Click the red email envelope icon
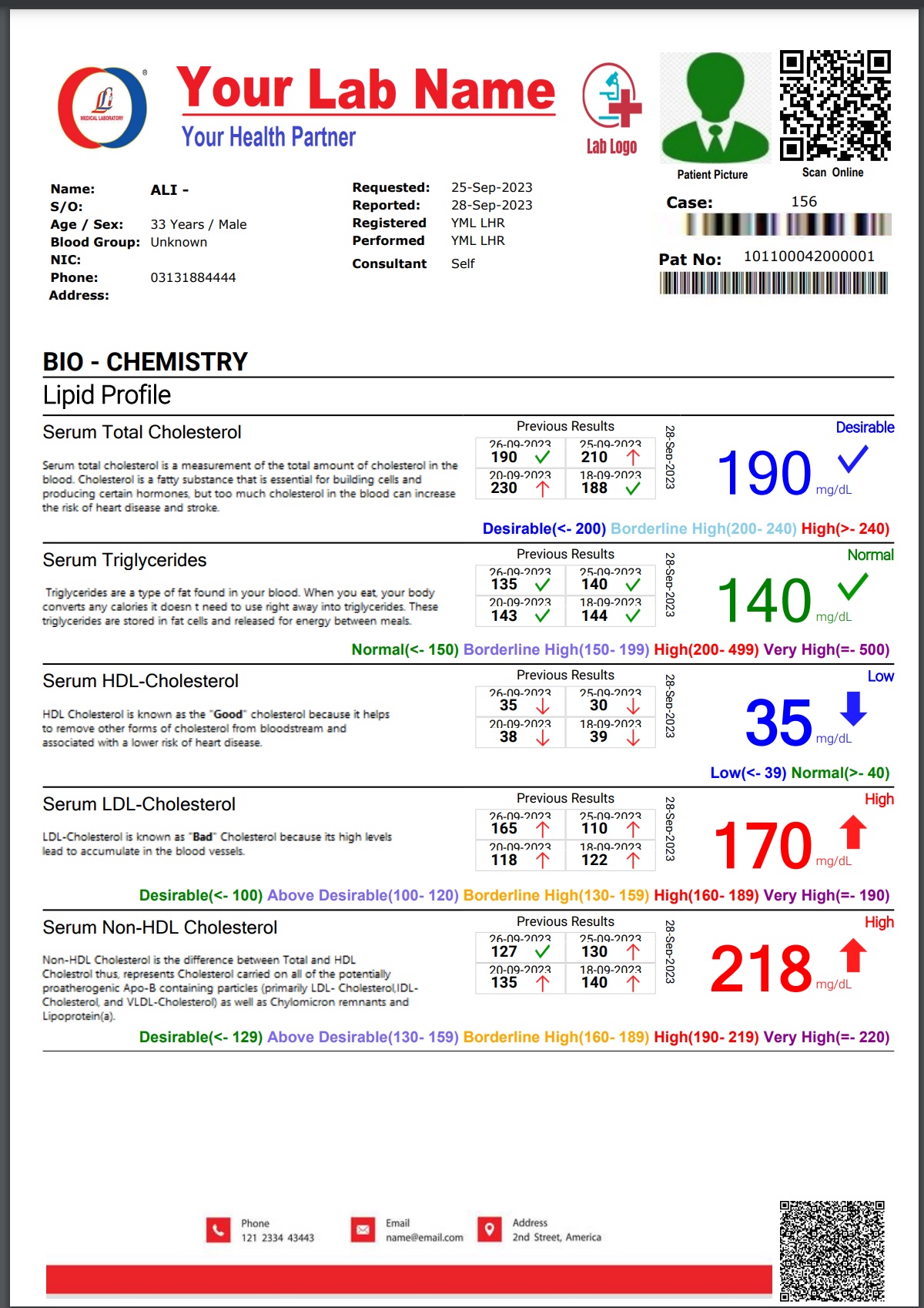This screenshot has height=1308, width=924. 362,1229
